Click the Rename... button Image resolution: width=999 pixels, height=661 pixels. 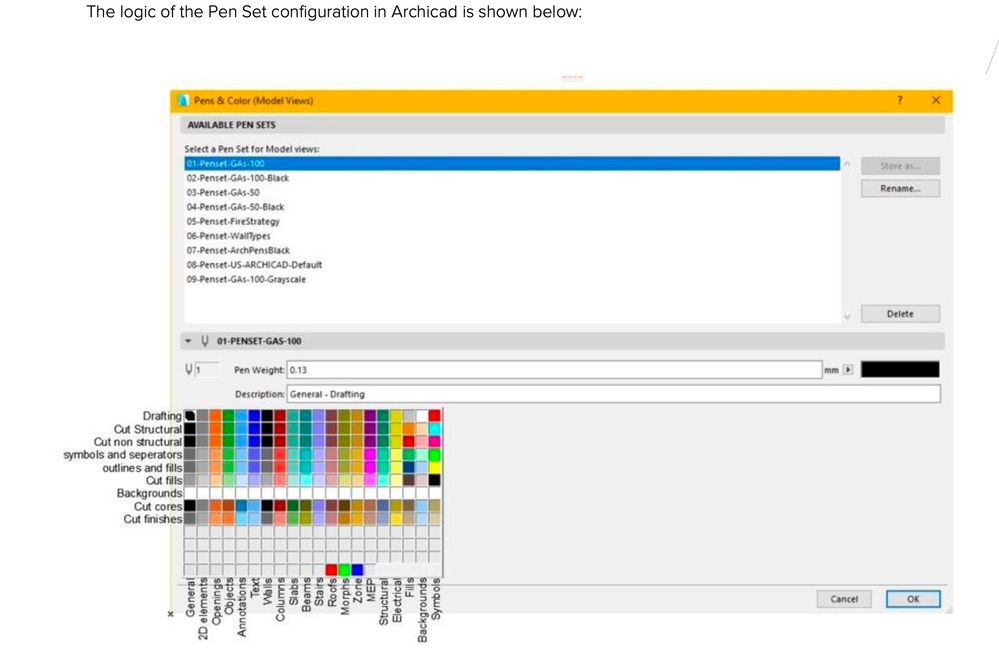click(900, 189)
